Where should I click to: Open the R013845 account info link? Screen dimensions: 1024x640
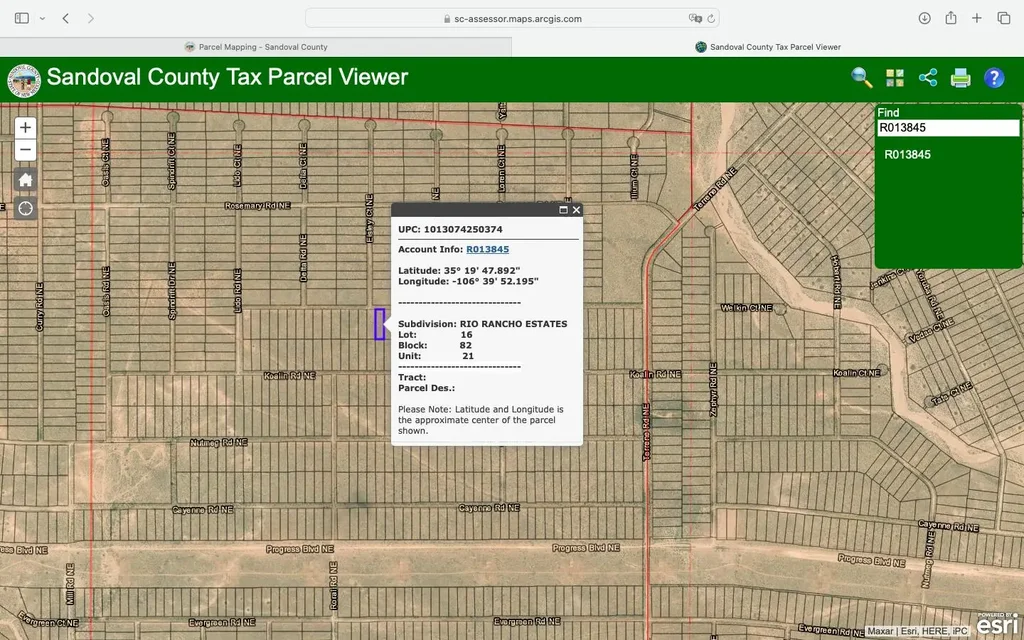point(487,249)
